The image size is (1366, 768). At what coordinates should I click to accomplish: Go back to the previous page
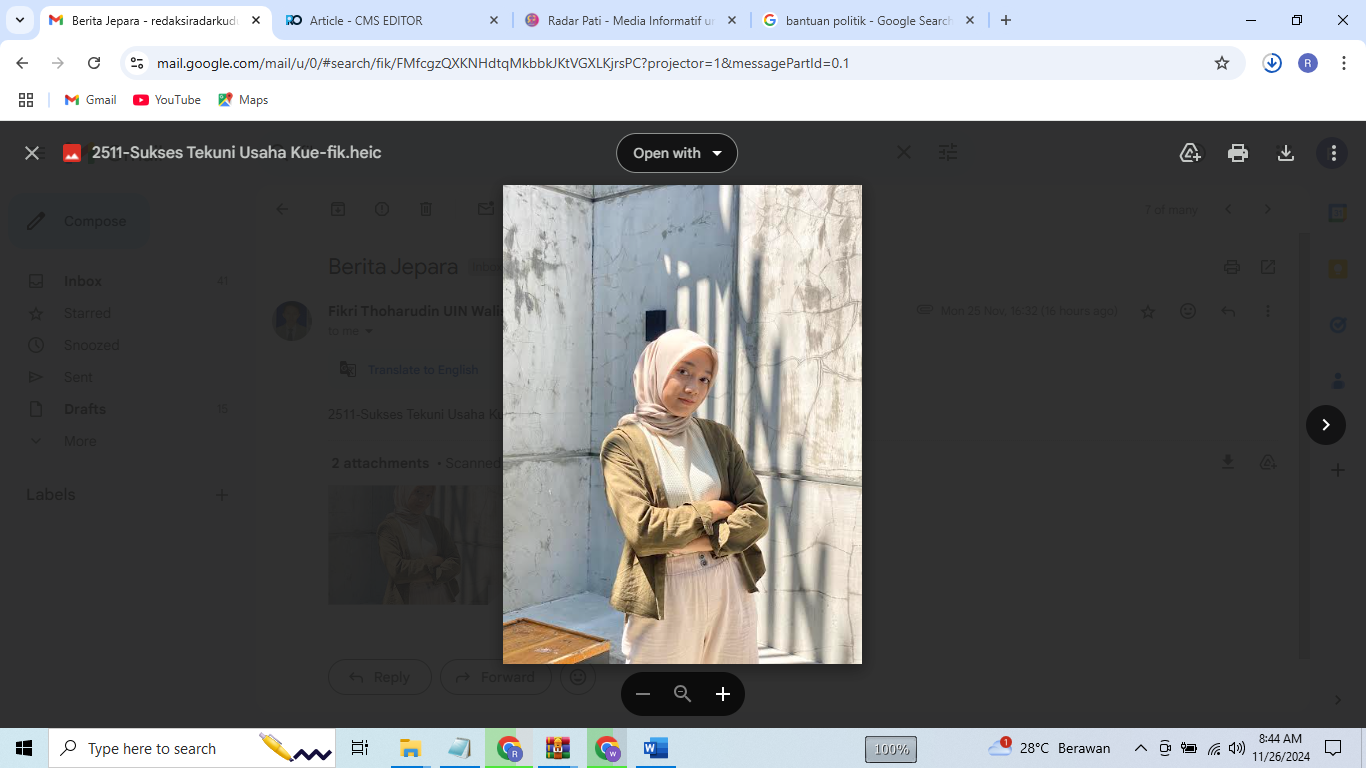coord(23,63)
